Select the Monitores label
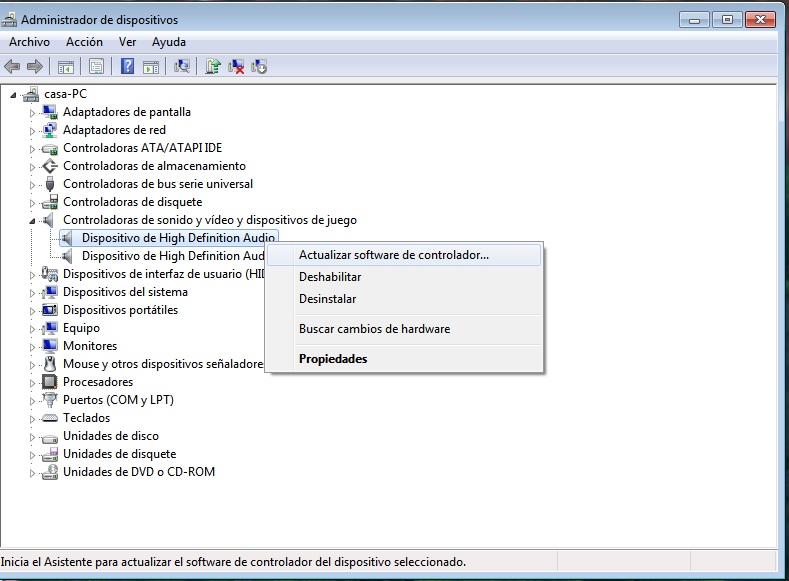 (90, 346)
